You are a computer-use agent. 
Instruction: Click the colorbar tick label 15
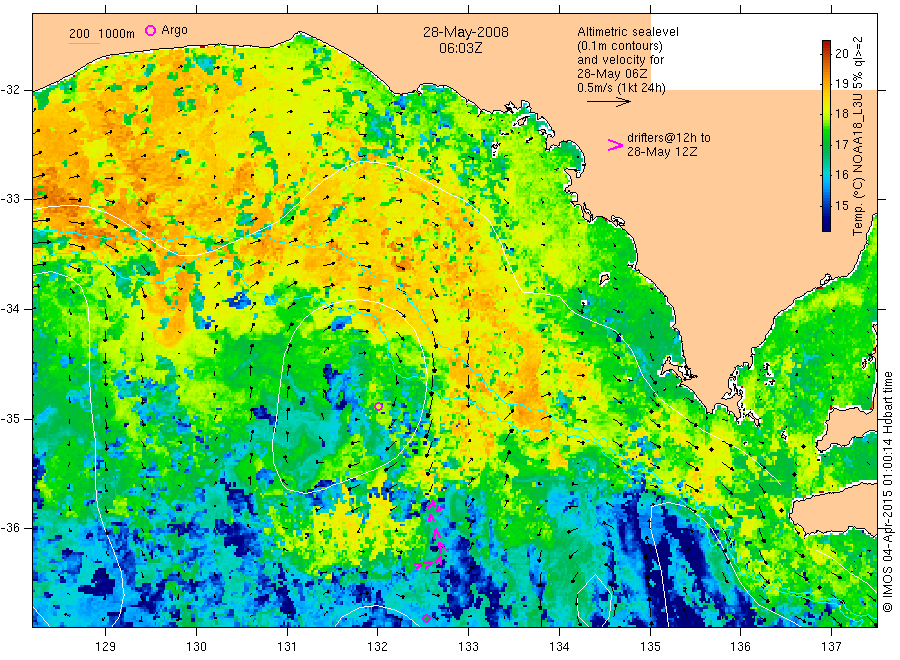841,205
